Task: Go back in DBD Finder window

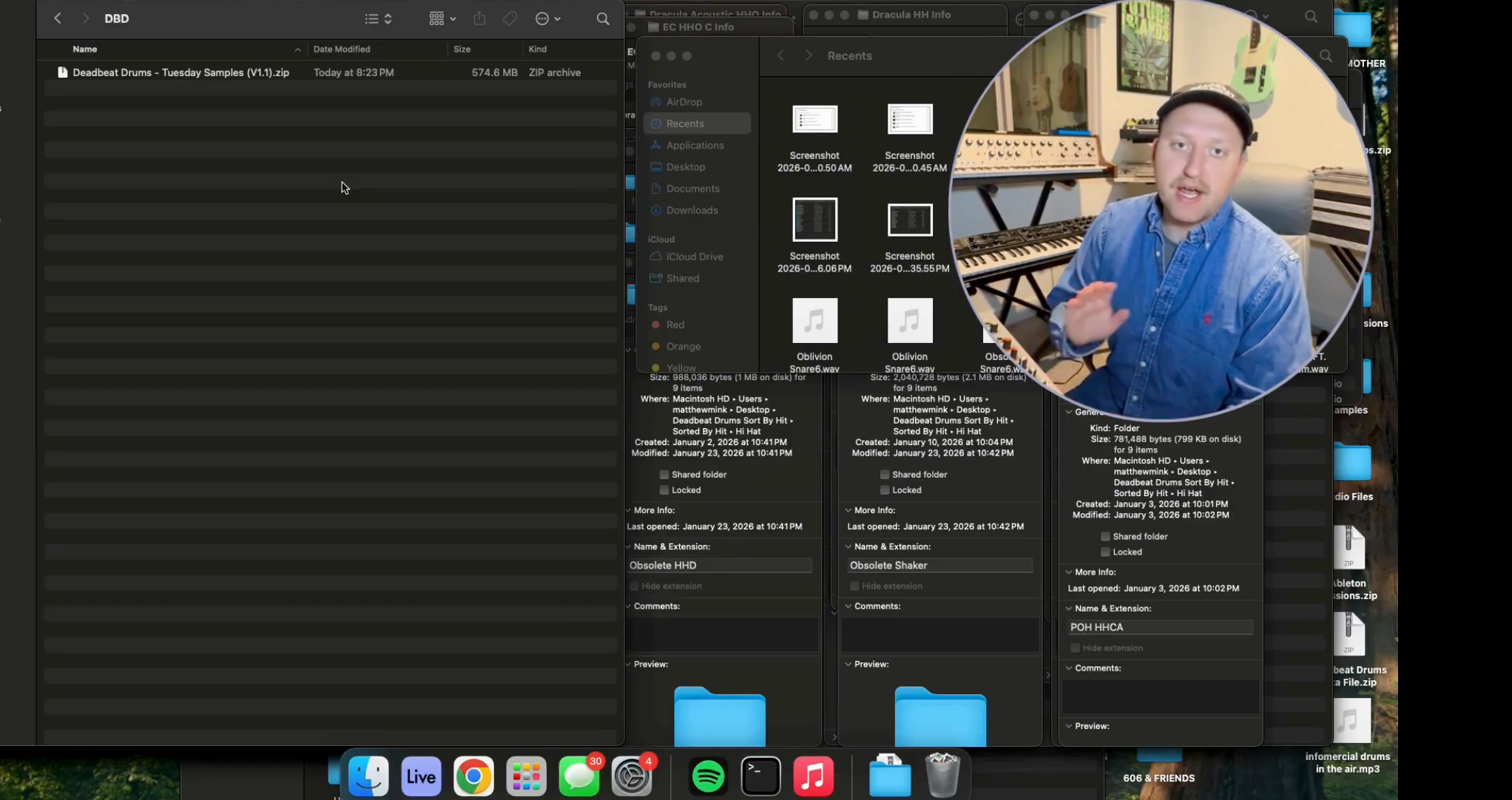Action: [x=58, y=18]
